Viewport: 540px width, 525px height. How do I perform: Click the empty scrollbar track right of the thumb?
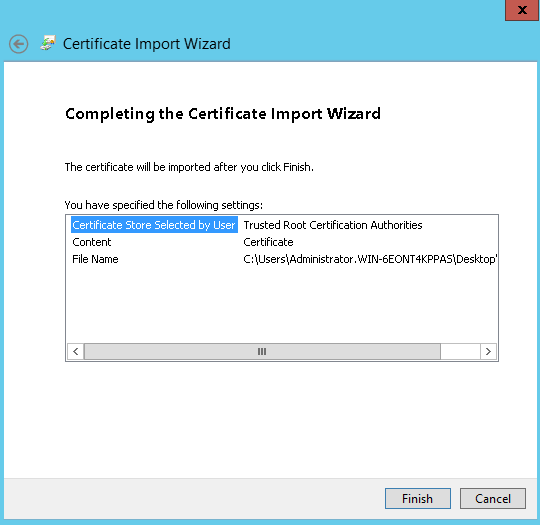pyautogui.click(x=460, y=351)
